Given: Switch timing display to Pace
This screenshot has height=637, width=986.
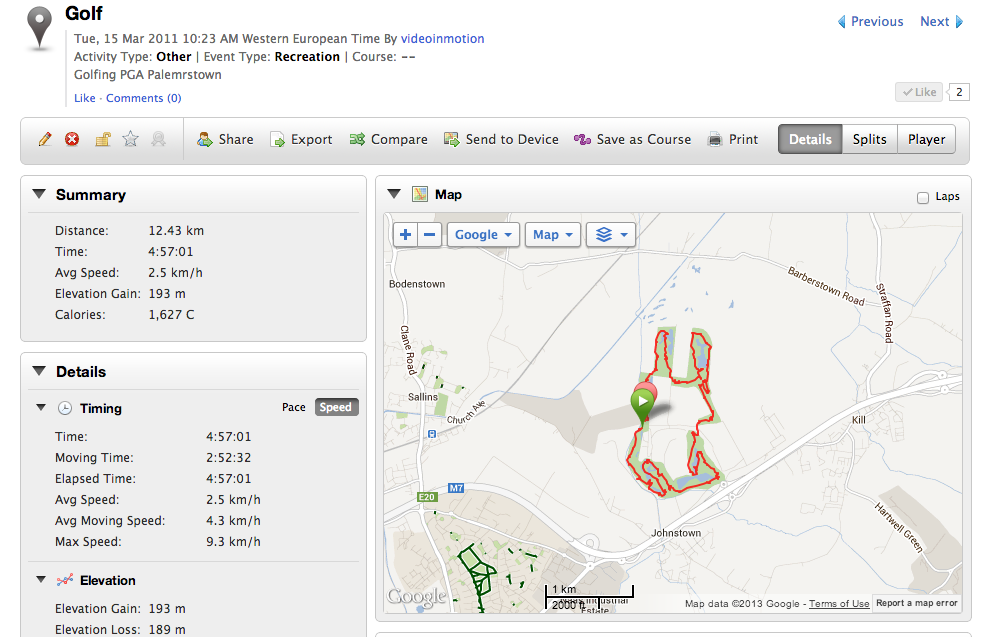Looking at the screenshot, I should pos(294,407).
